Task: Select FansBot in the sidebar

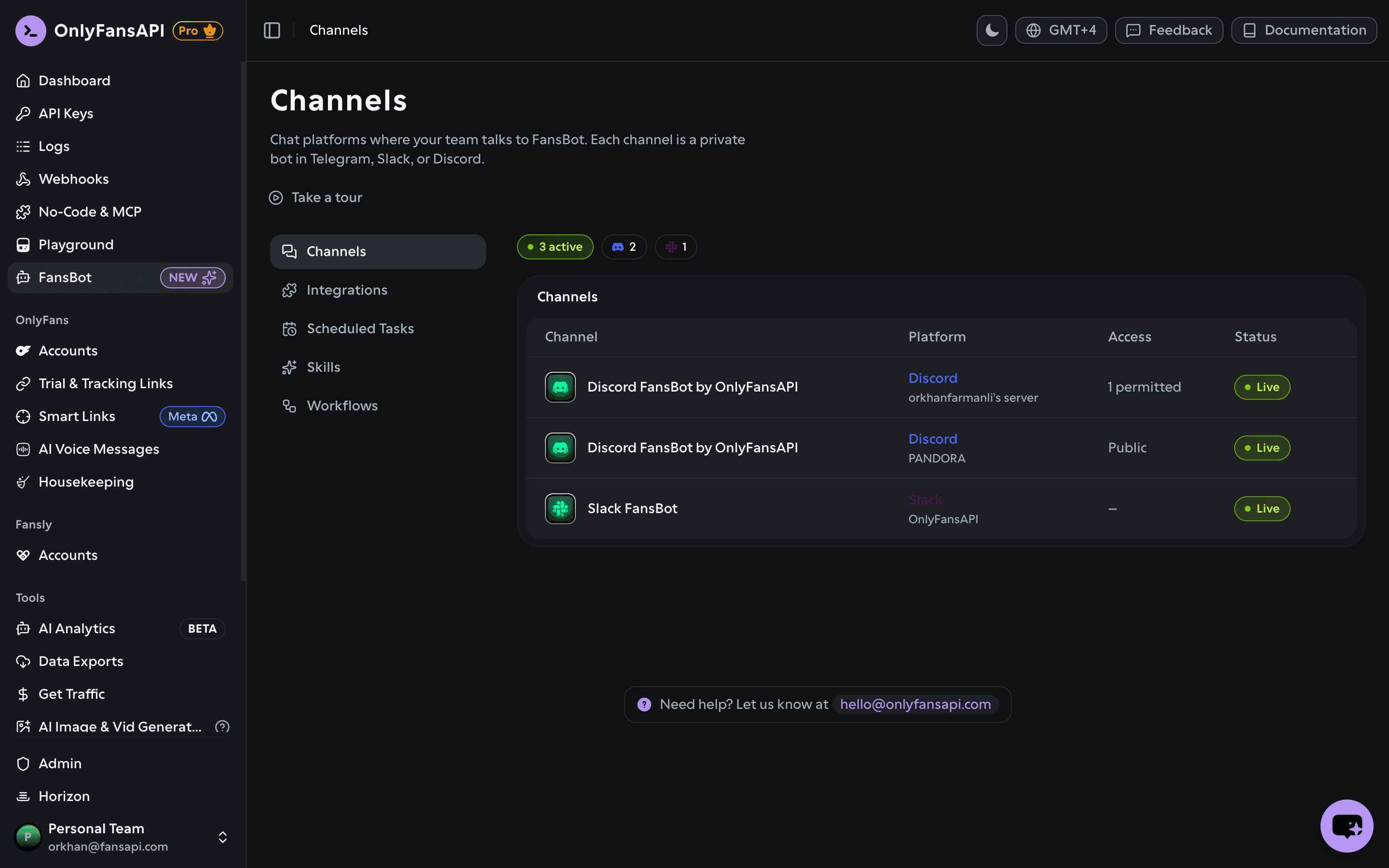Action: point(121,278)
